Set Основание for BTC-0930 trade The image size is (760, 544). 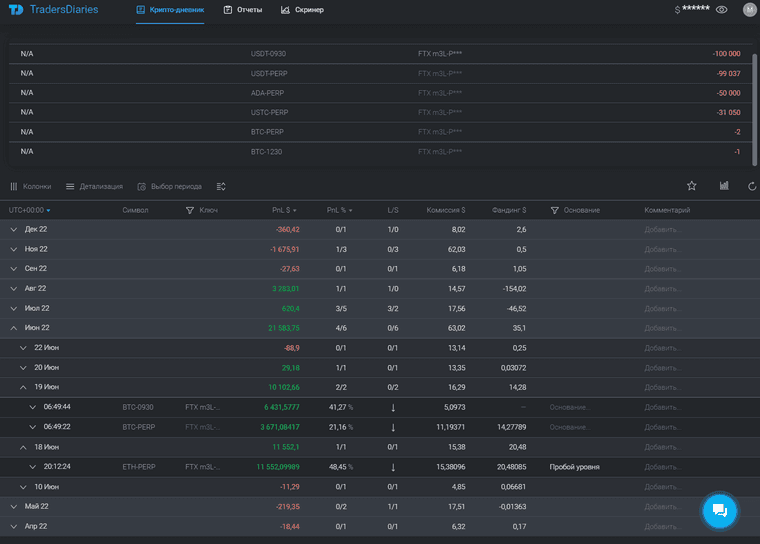570,407
